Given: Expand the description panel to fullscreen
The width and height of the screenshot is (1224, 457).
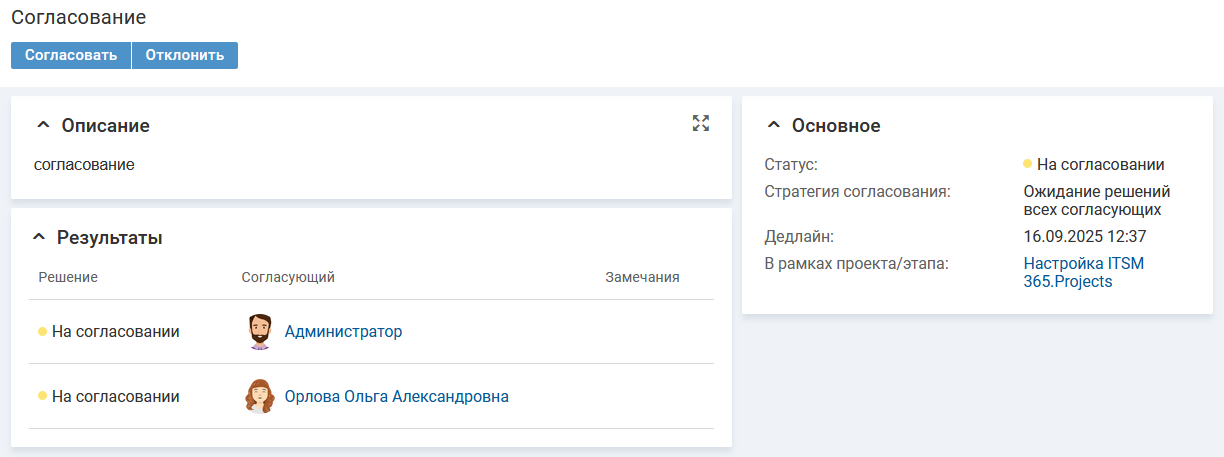Looking at the screenshot, I should coord(700,123).
